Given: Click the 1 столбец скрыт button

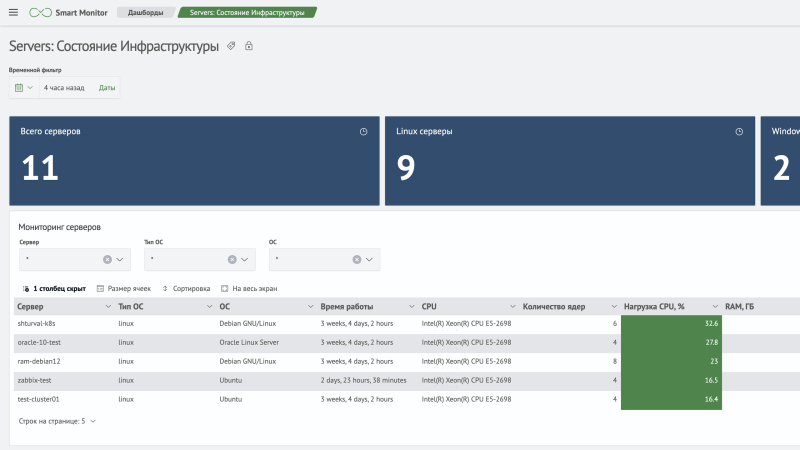Looking at the screenshot, I should (55, 289).
